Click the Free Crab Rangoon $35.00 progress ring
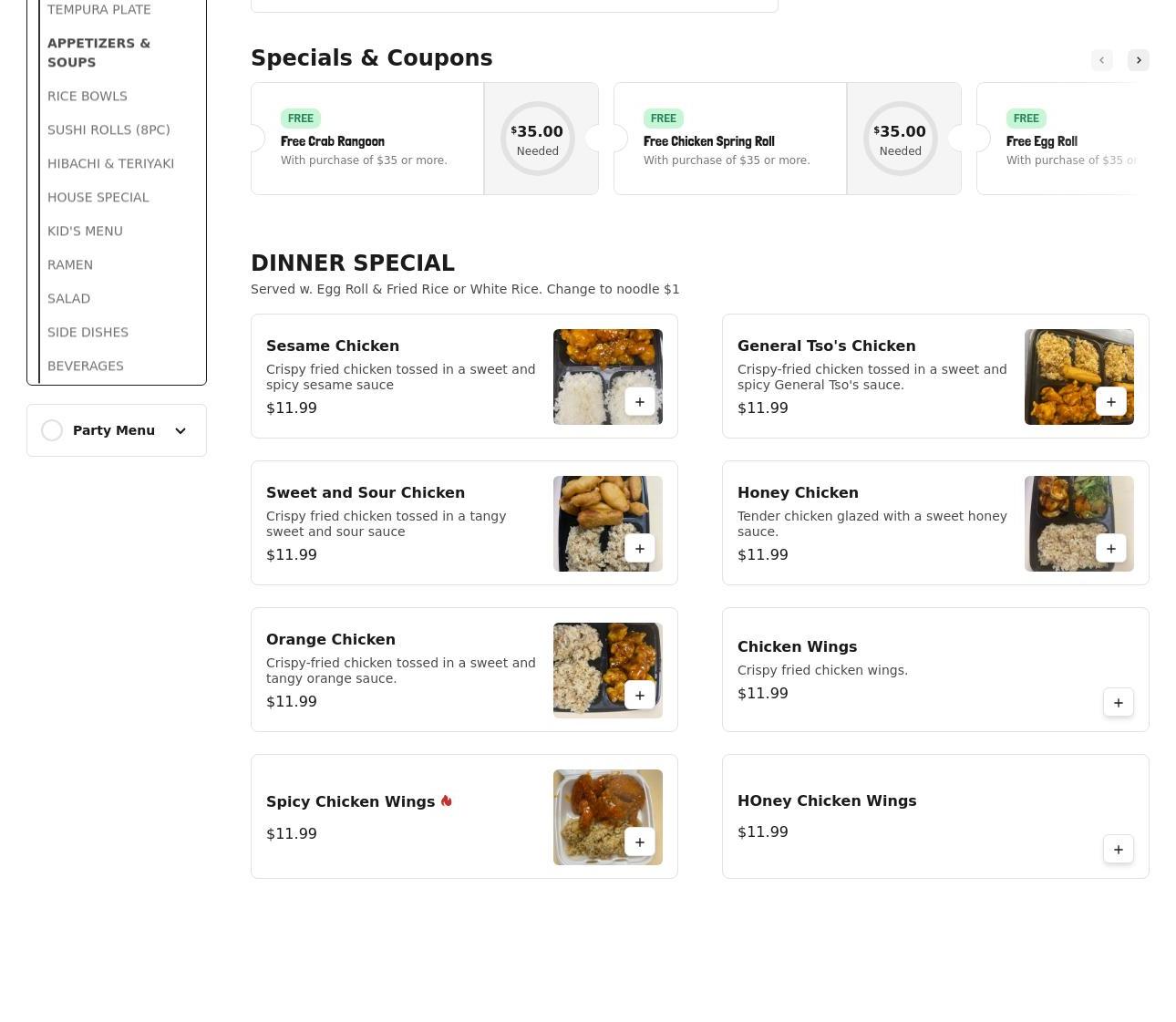Screen dimensions: 1176x1022 pos(538,139)
